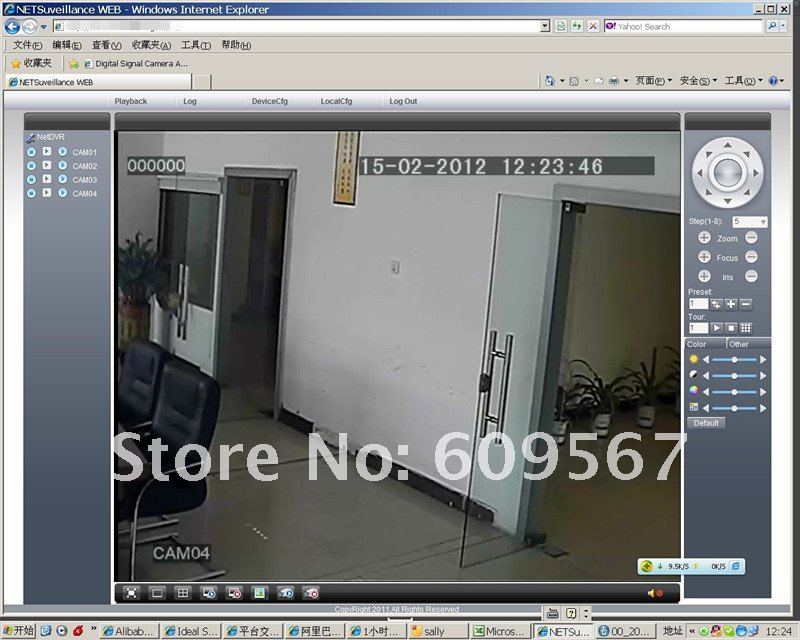800x640 pixels.
Task: Click the Default color button
Action: tap(706, 423)
